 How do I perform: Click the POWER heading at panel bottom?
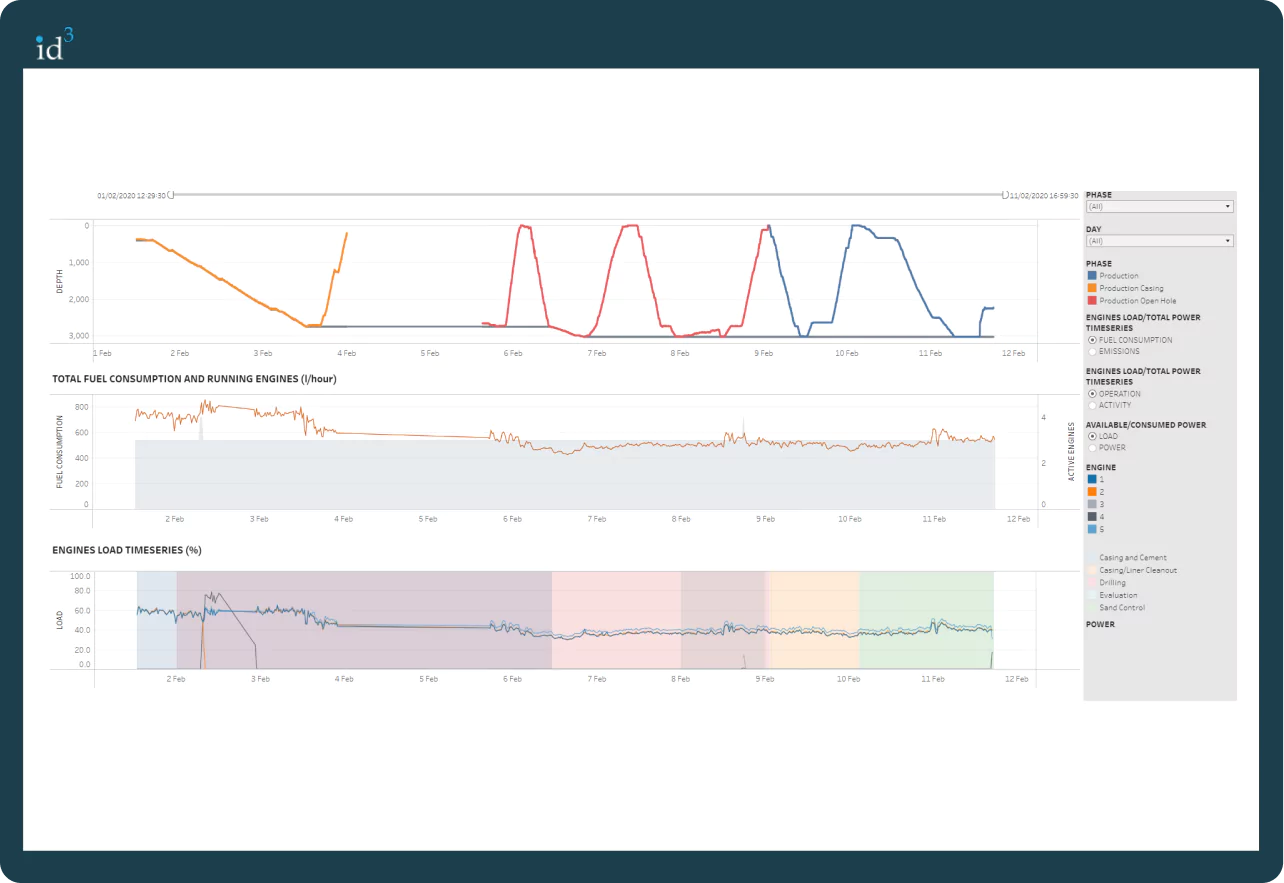tap(1100, 624)
